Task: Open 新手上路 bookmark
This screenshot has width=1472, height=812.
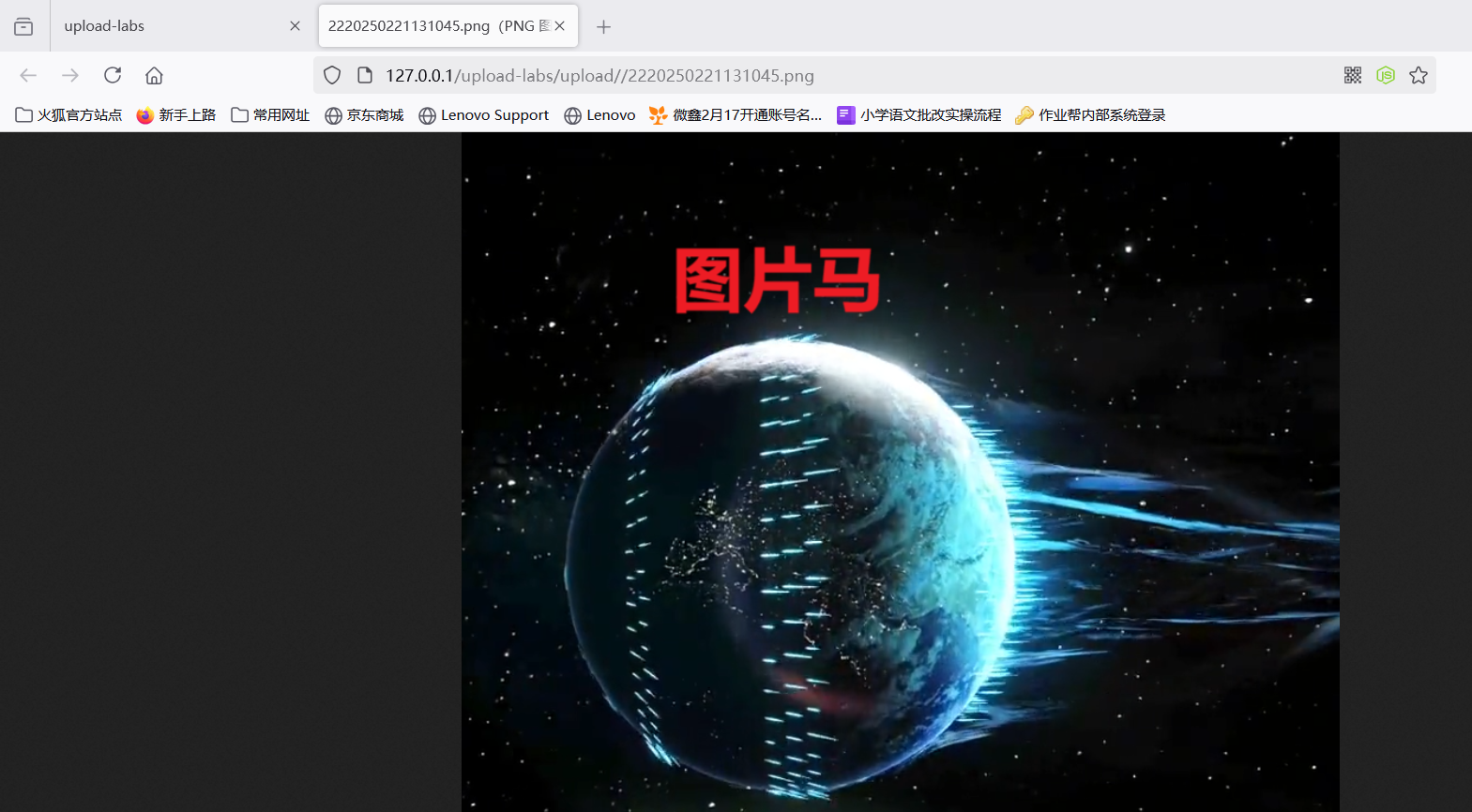Action: [176, 115]
